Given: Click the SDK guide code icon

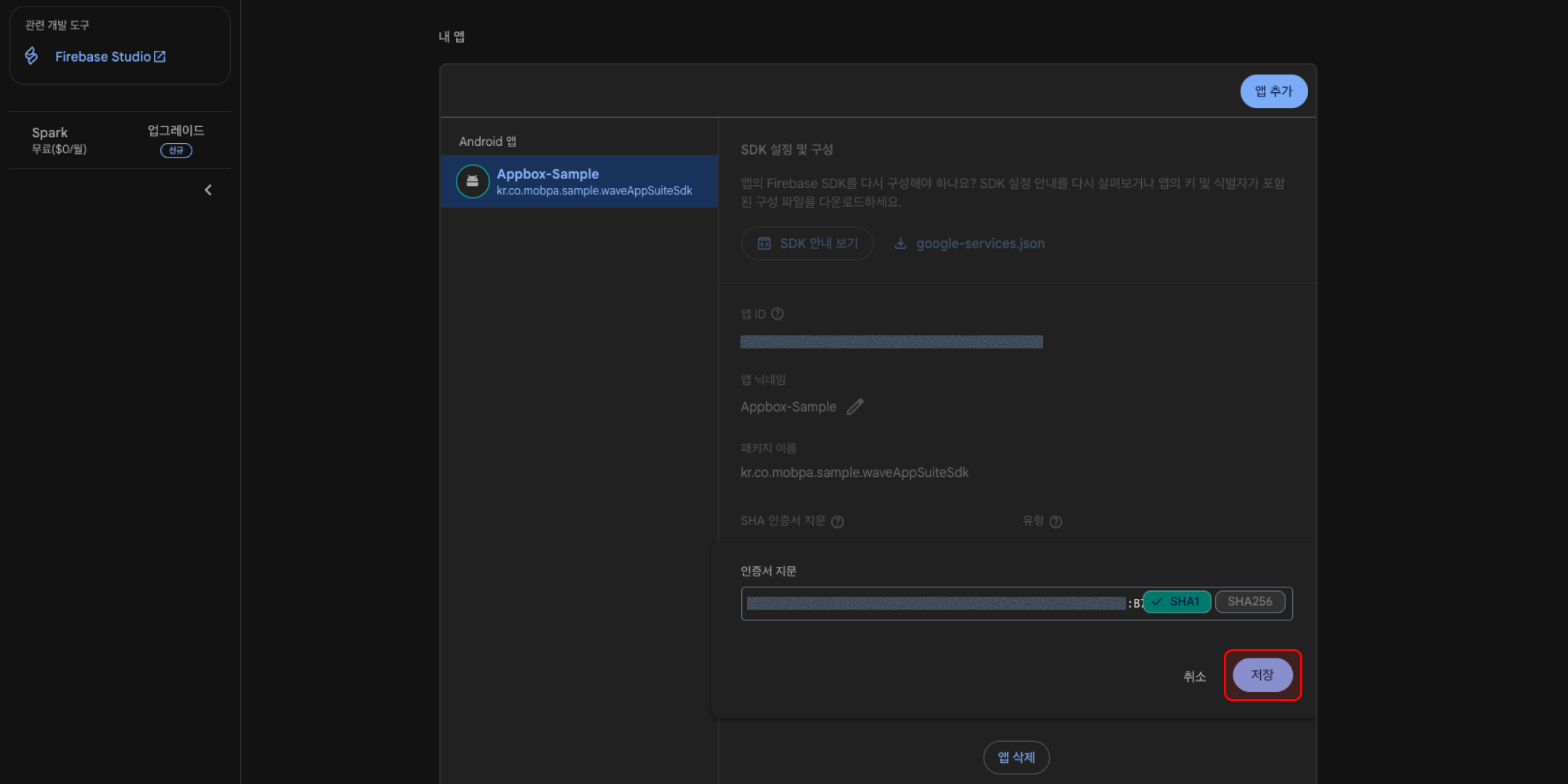Looking at the screenshot, I should coord(764,244).
